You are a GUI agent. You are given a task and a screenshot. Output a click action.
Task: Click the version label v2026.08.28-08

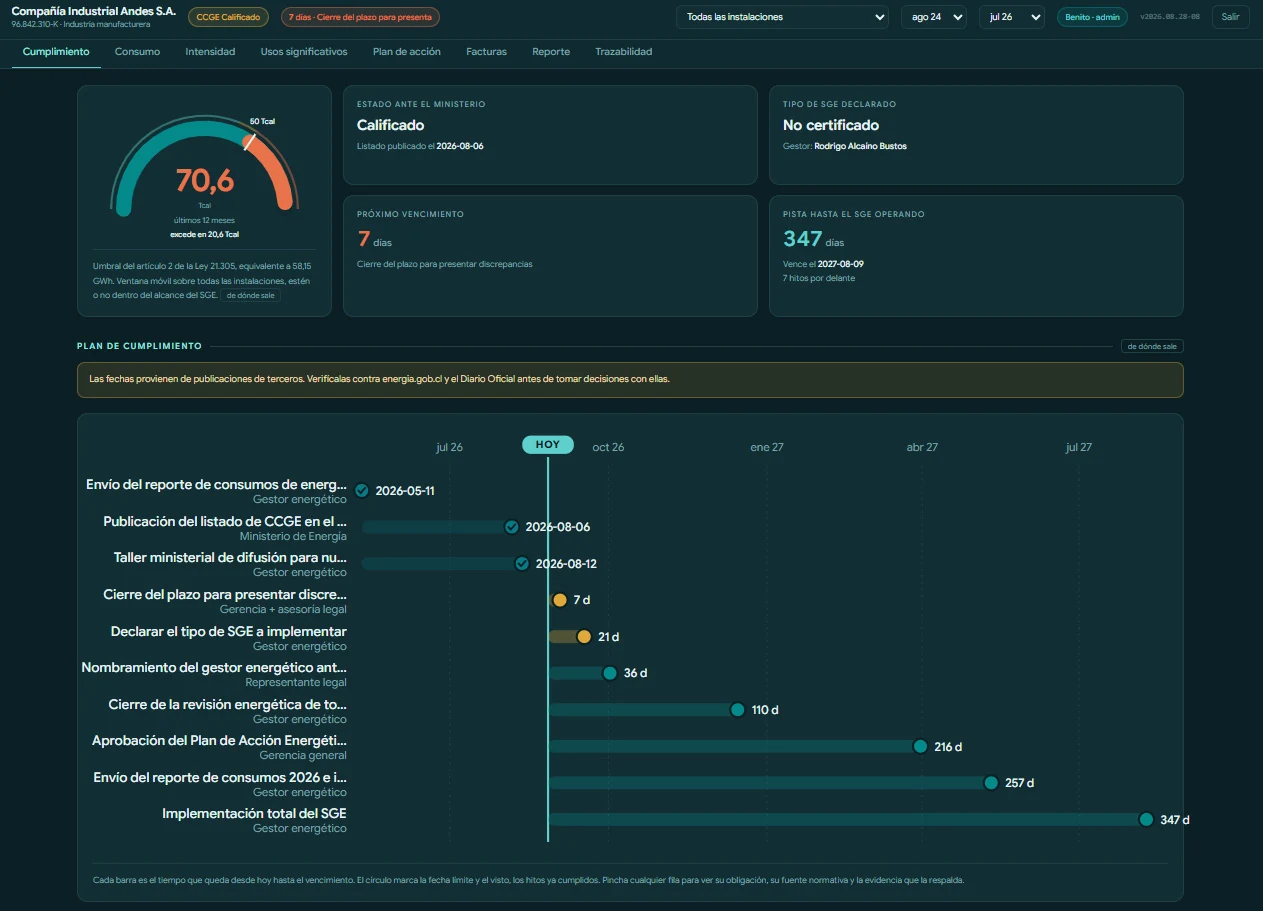[x=1170, y=17]
